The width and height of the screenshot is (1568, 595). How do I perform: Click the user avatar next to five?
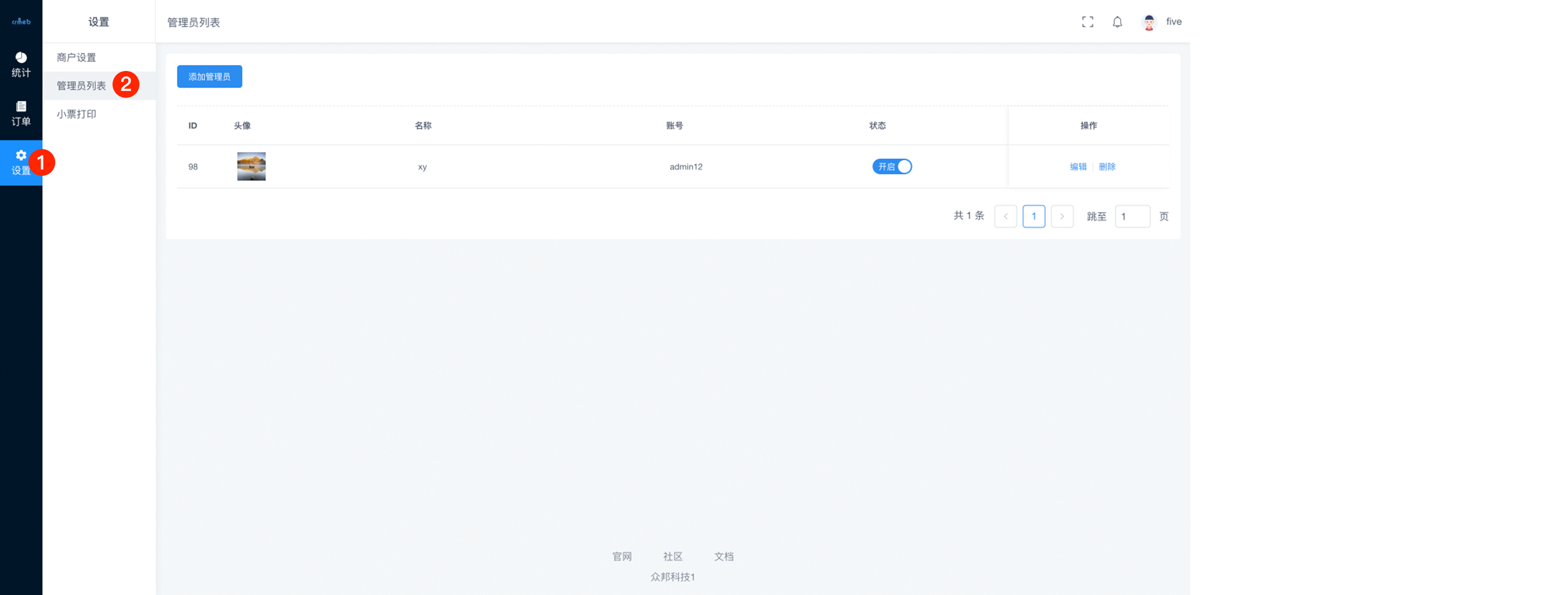point(1149,22)
